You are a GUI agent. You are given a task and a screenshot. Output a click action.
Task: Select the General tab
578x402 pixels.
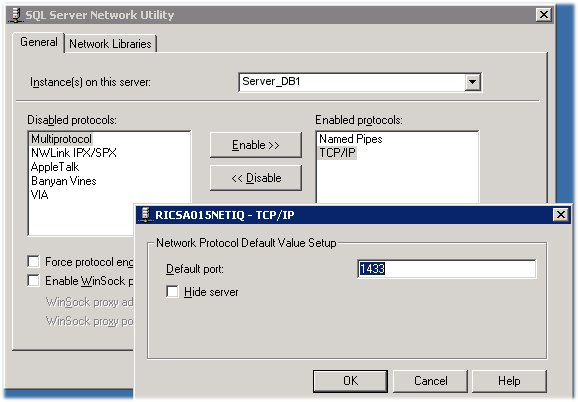[39, 42]
